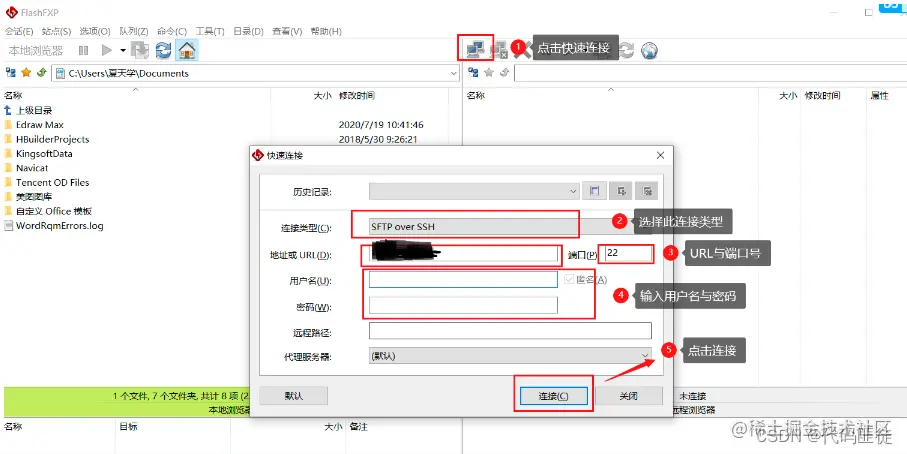The image size is (907, 454).
Task: Close the 快速连接 dialog with X
Action: point(661,155)
